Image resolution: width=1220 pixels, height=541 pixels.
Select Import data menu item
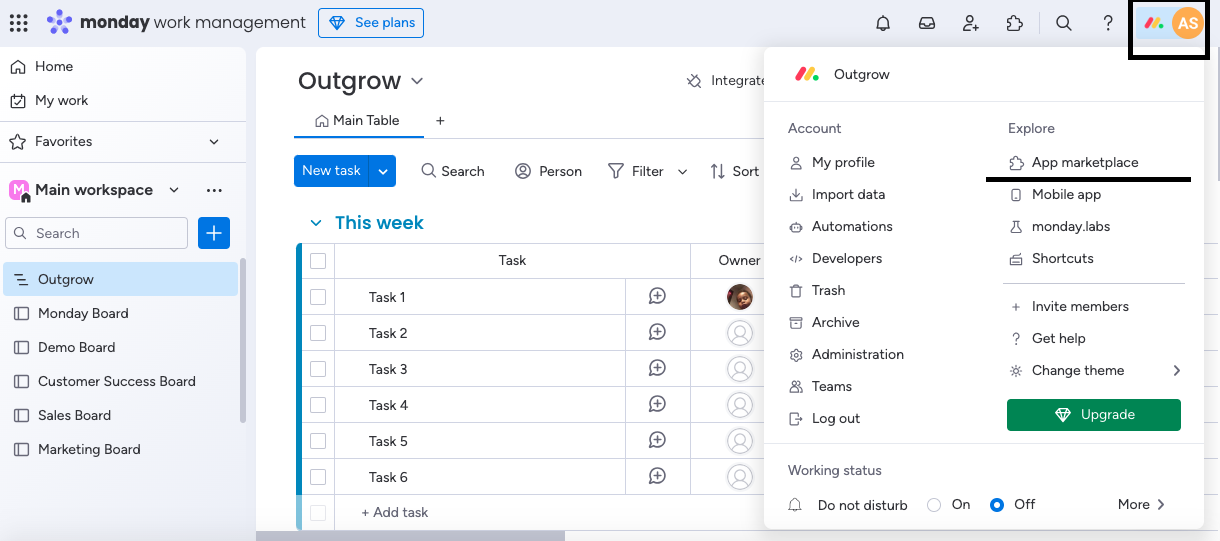pos(837,194)
